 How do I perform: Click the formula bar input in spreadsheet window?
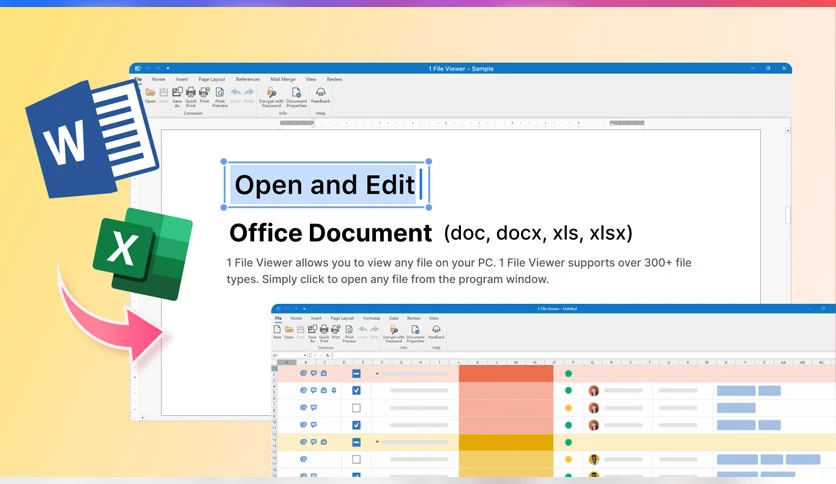click(584, 355)
